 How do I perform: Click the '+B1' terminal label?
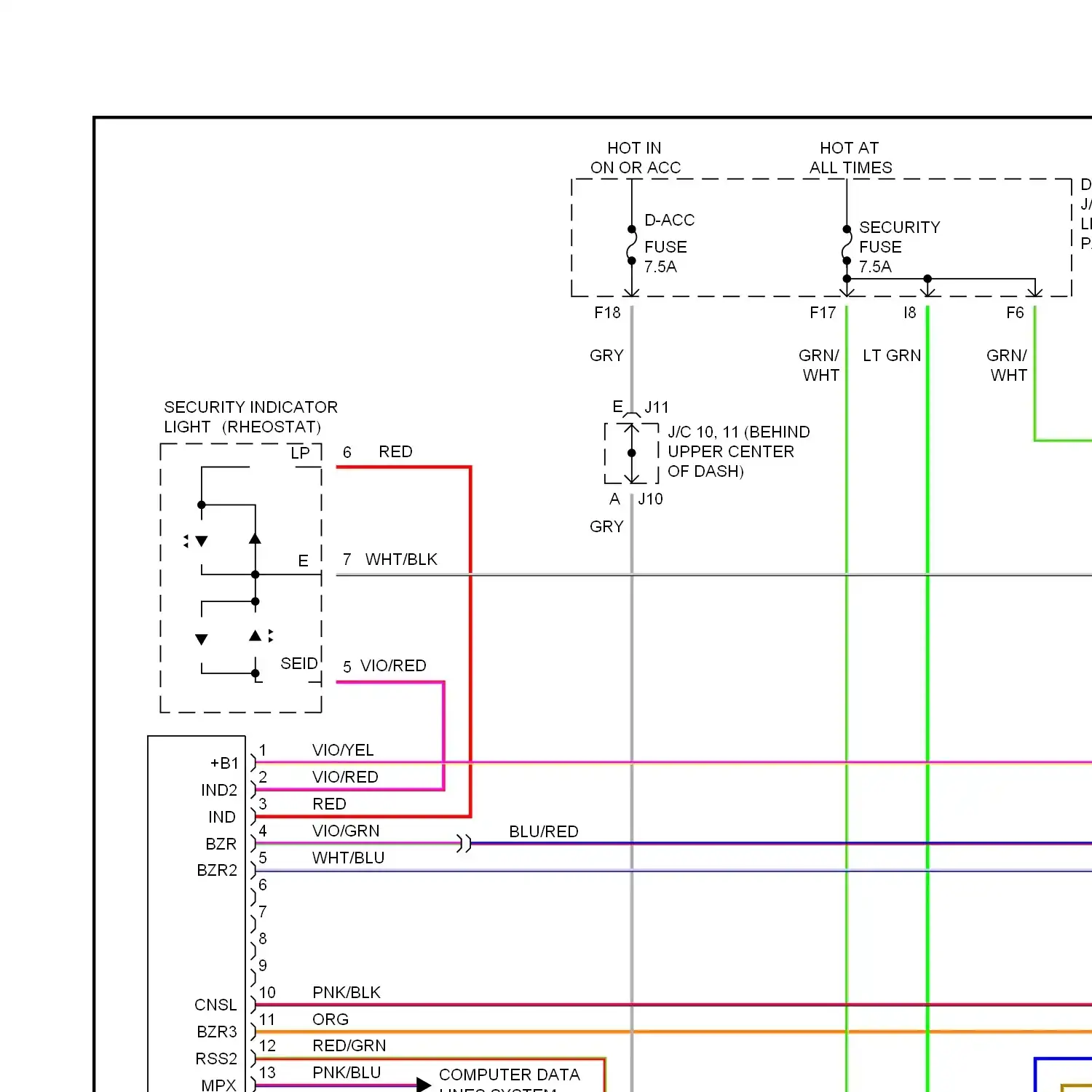click(224, 763)
